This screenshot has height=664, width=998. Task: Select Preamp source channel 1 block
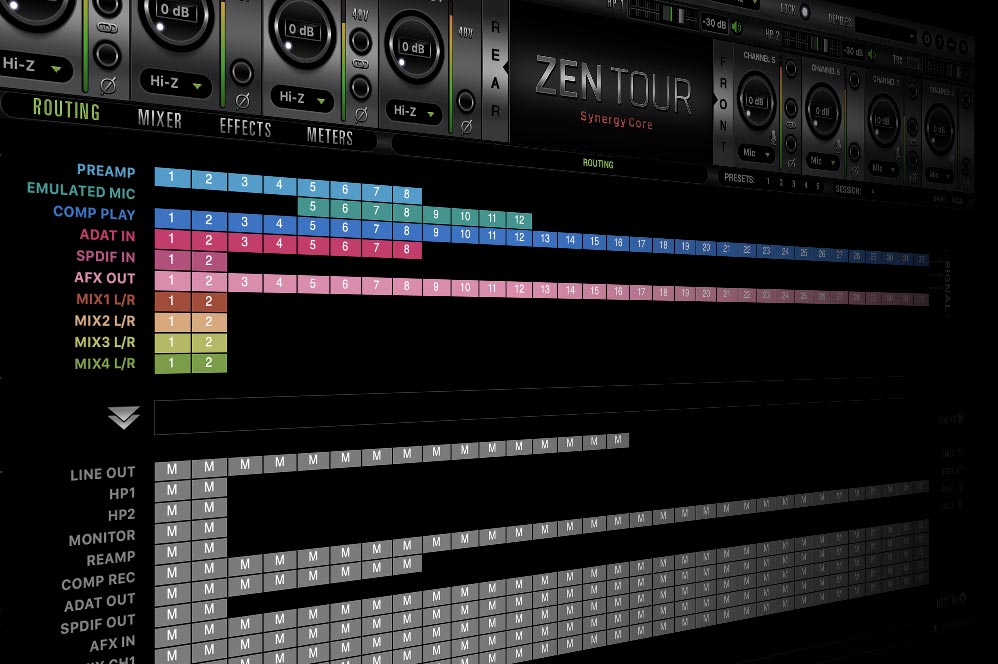(172, 178)
